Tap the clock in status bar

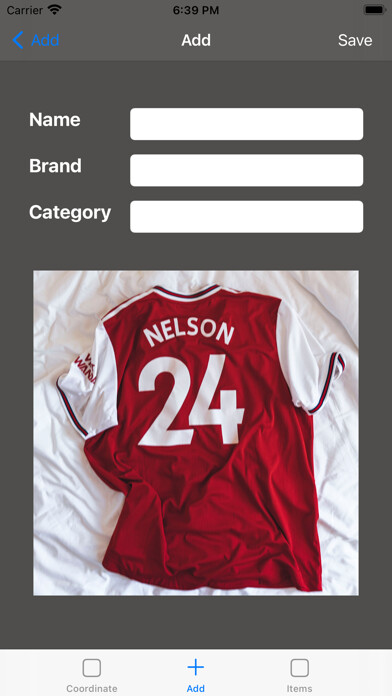pyautogui.click(x=196, y=10)
